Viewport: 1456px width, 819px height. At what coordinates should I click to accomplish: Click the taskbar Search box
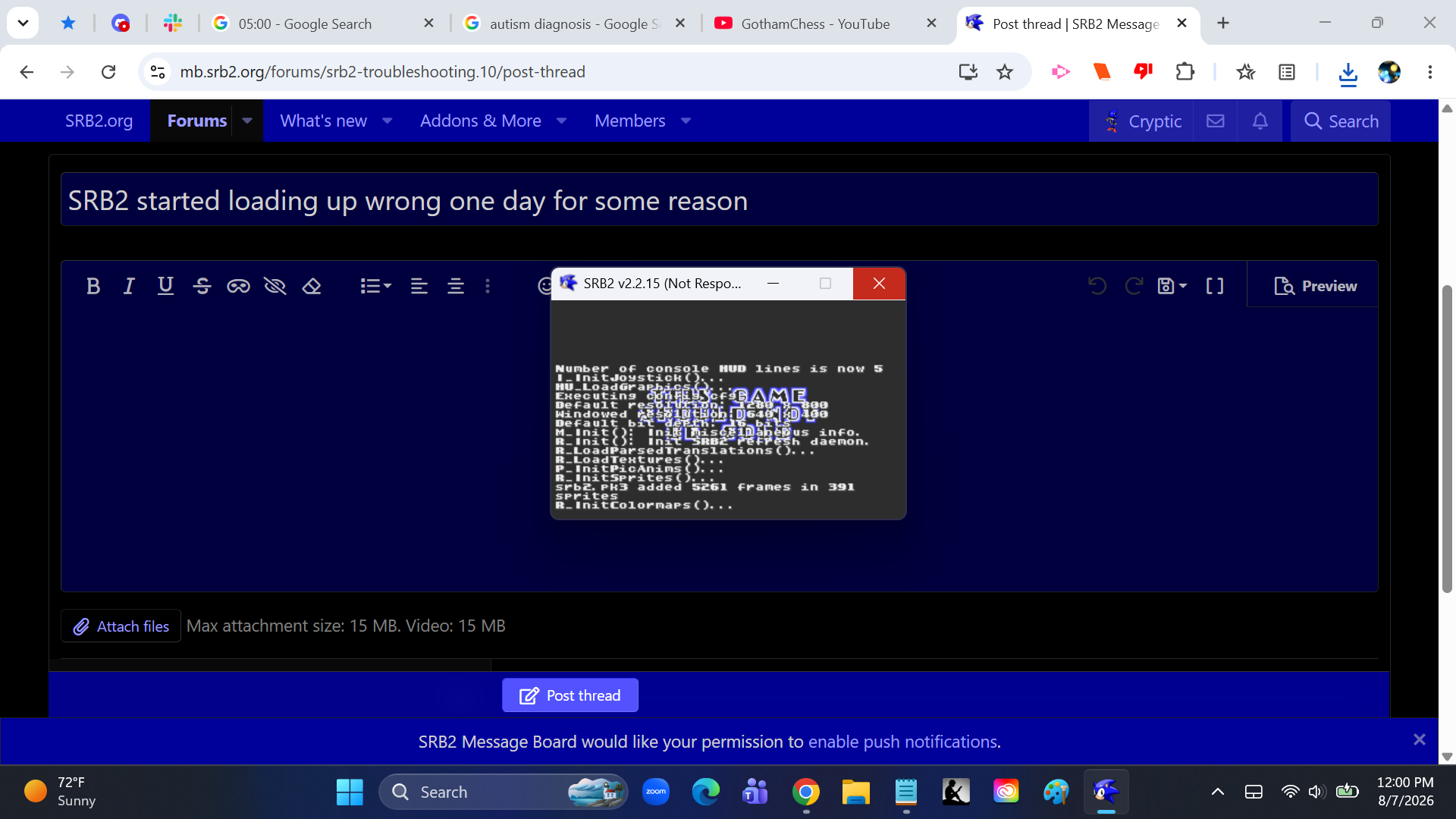tap(504, 792)
